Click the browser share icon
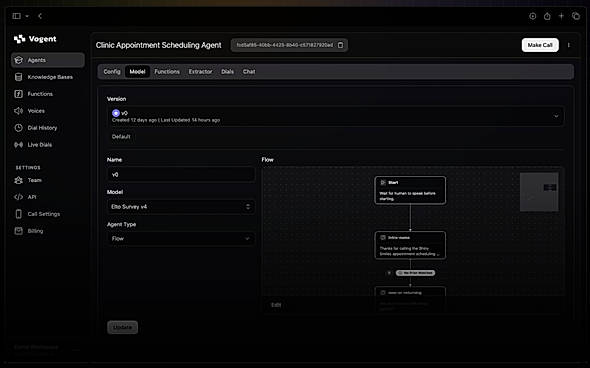590x368 pixels. point(547,16)
